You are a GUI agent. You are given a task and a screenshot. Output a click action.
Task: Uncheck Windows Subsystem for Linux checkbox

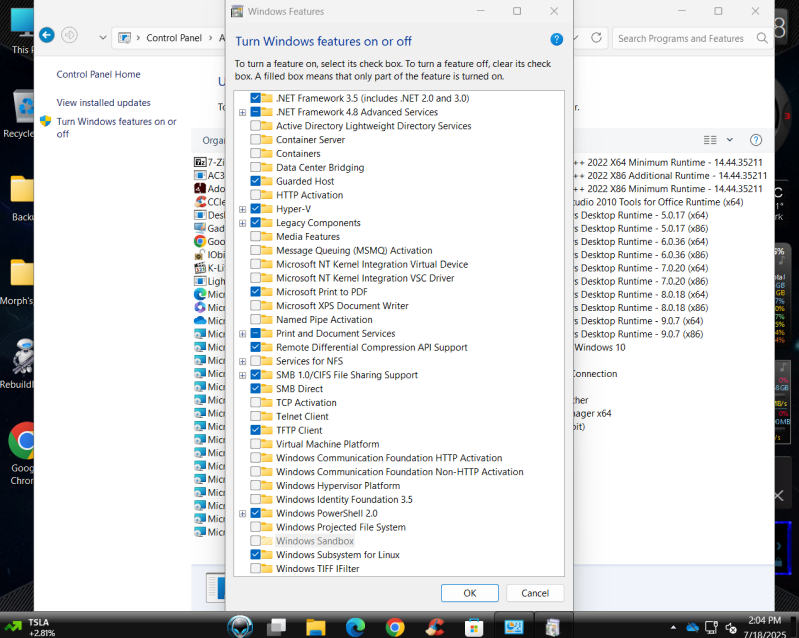255,554
